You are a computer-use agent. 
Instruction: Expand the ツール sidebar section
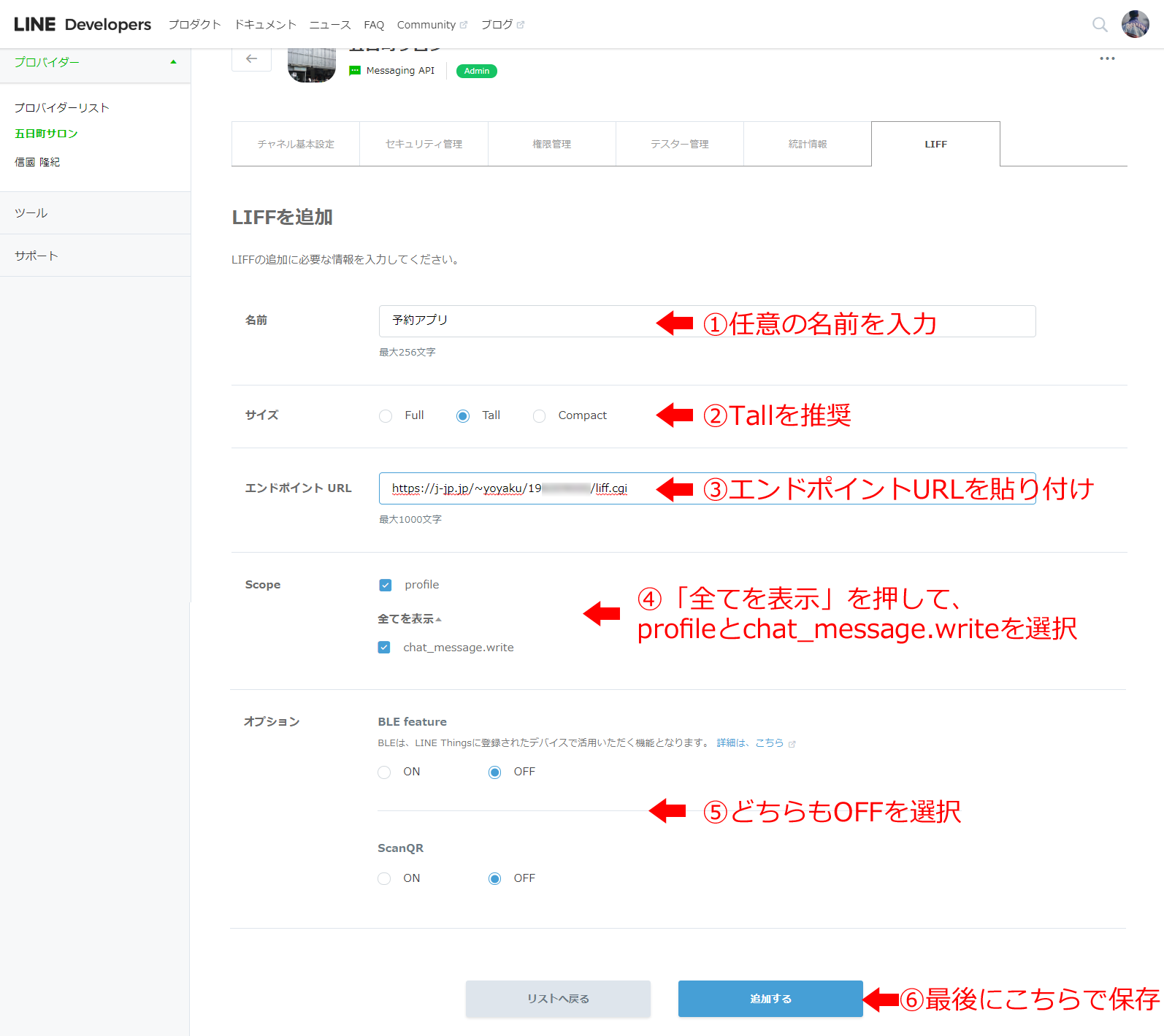(x=95, y=213)
